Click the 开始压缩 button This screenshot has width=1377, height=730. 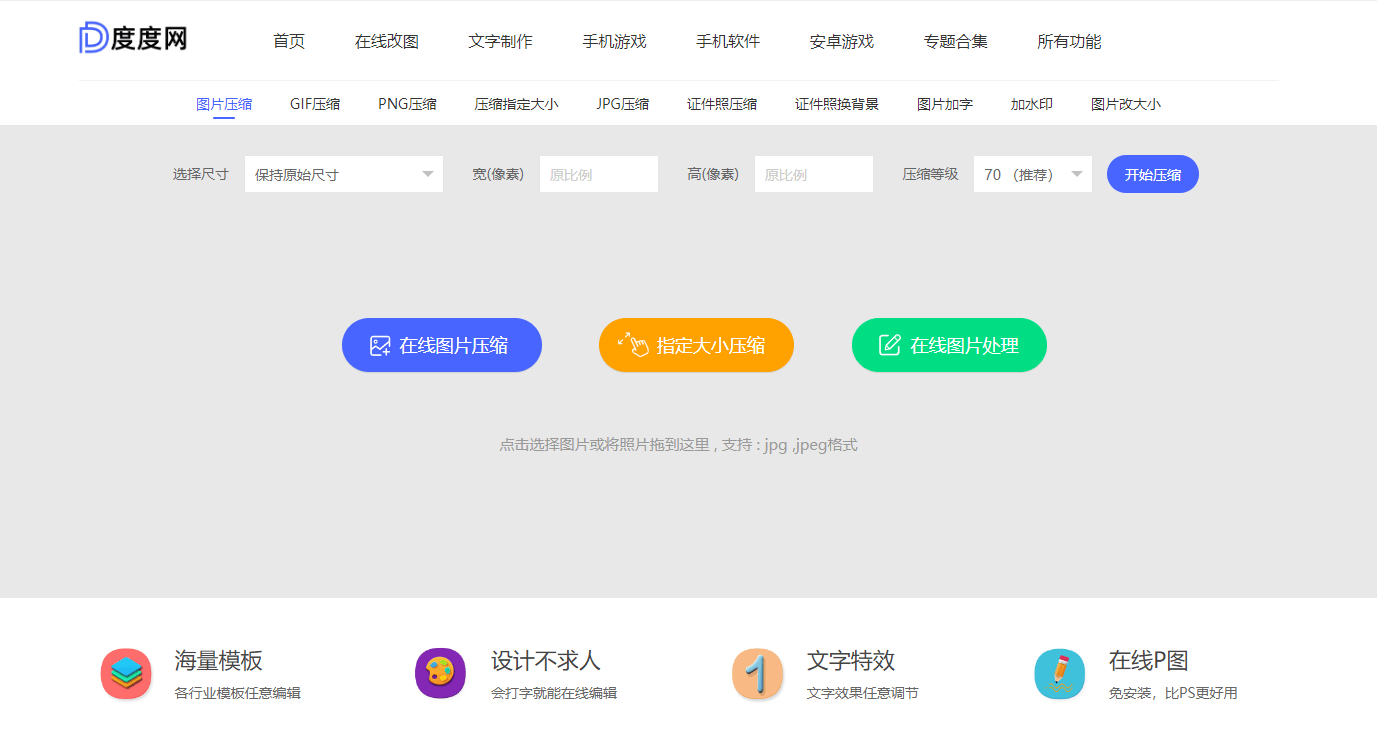point(1152,173)
